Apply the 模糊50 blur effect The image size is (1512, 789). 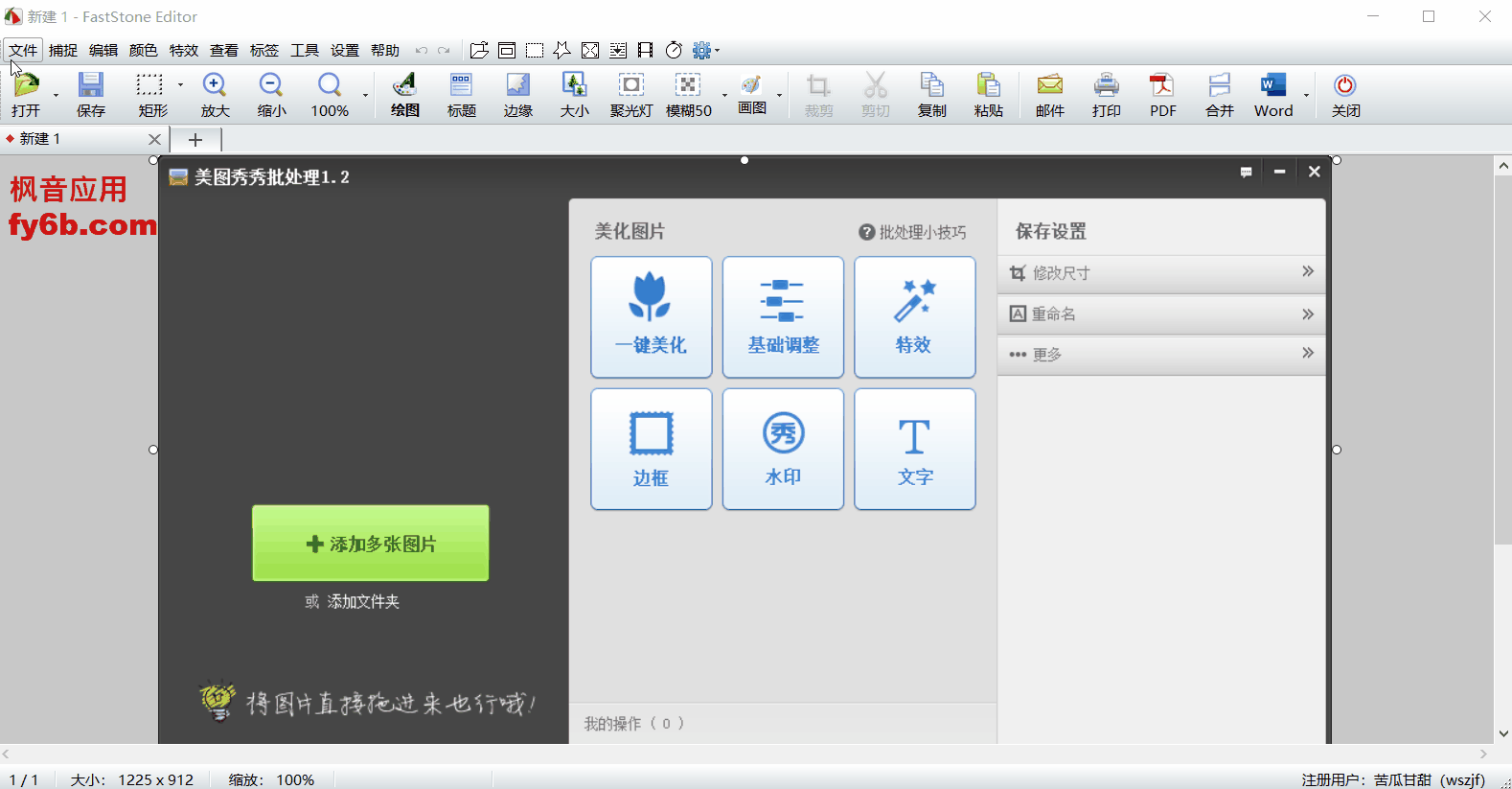click(688, 95)
